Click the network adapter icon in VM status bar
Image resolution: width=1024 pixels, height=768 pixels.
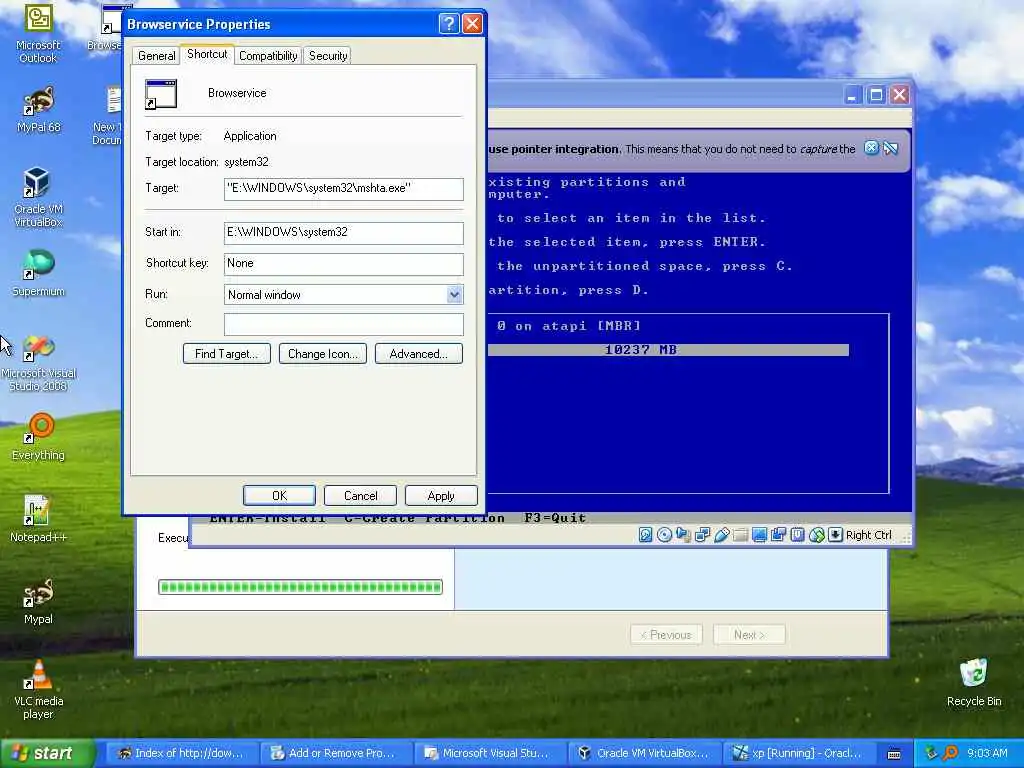coord(702,535)
